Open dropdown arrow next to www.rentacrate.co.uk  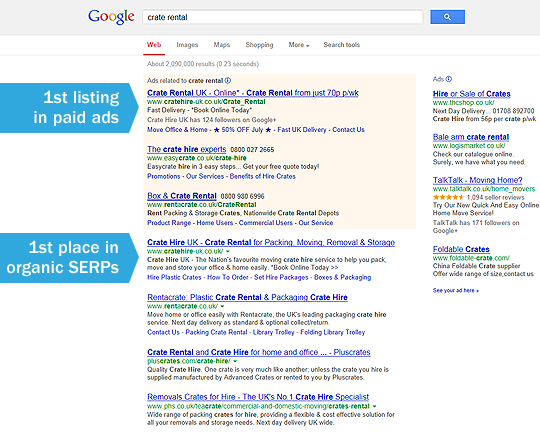click(222, 306)
